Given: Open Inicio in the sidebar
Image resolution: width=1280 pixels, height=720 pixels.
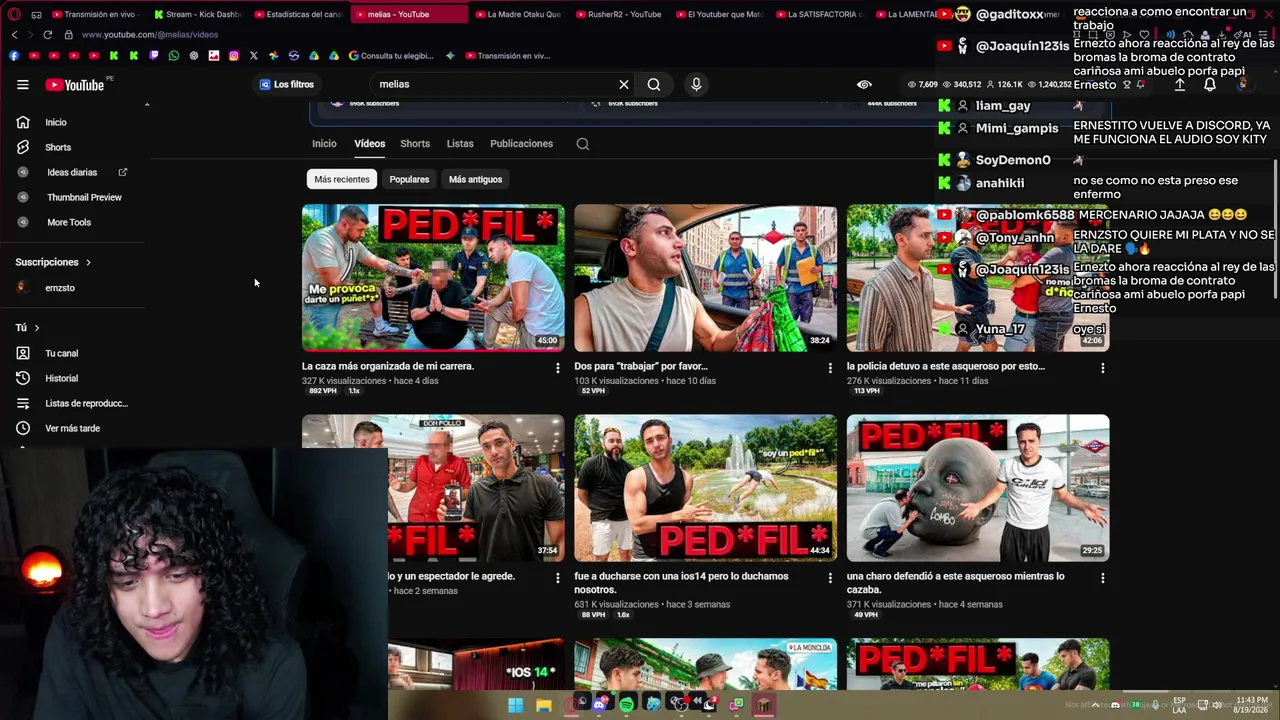Looking at the screenshot, I should click(x=55, y=122).
